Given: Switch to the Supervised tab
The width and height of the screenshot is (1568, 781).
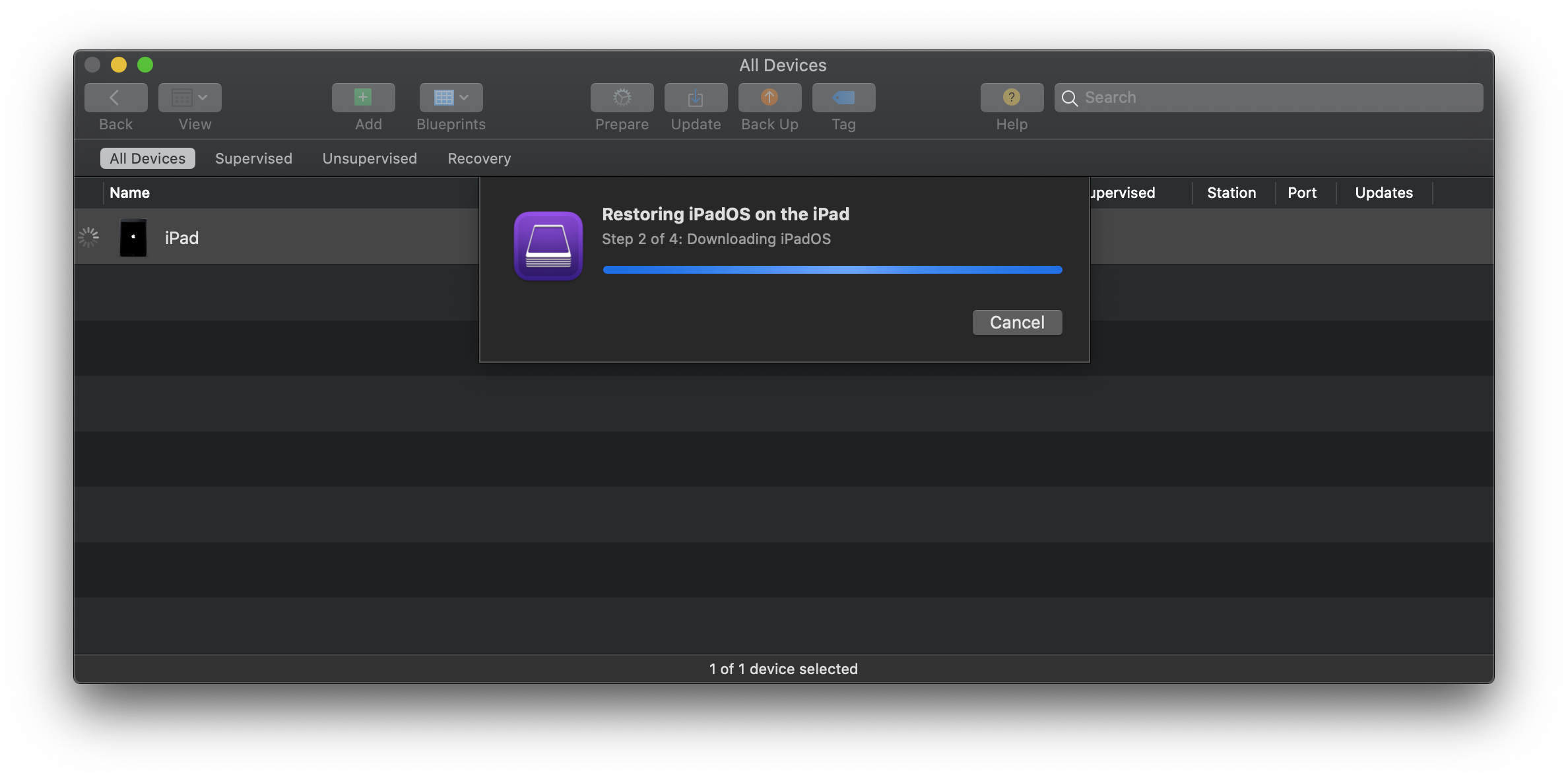Looking at the screenshot, I should point(253,158).
